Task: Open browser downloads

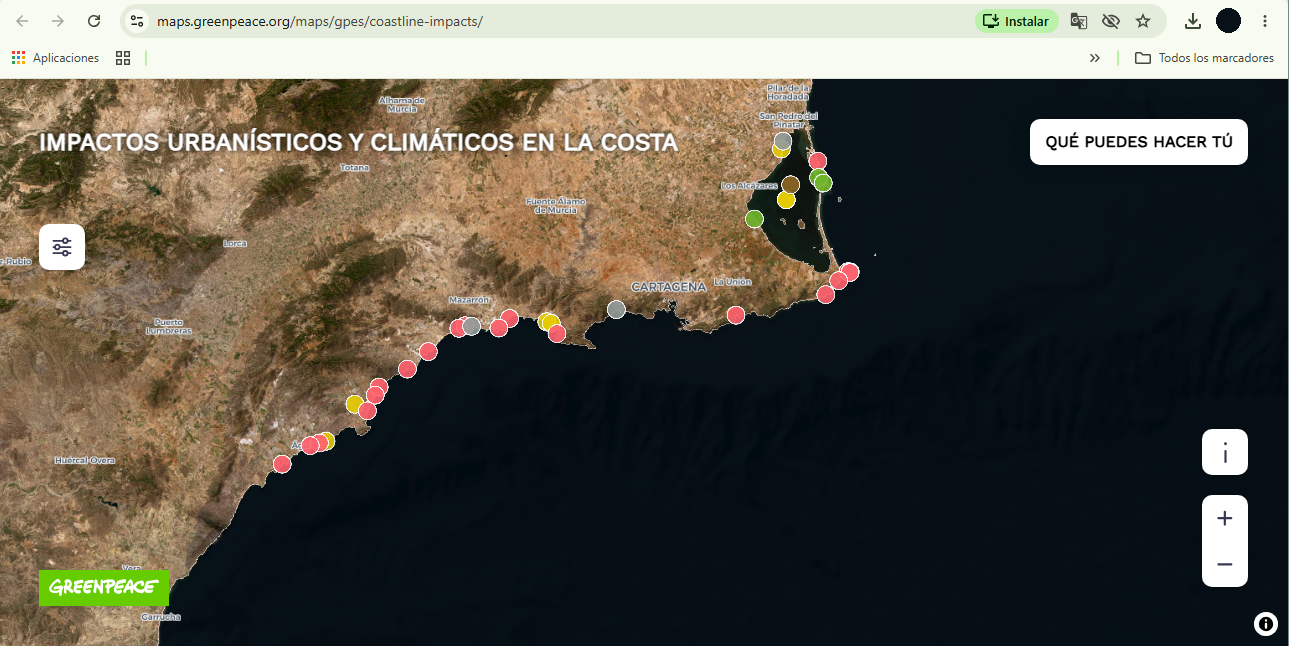Action: [1192, 21]
